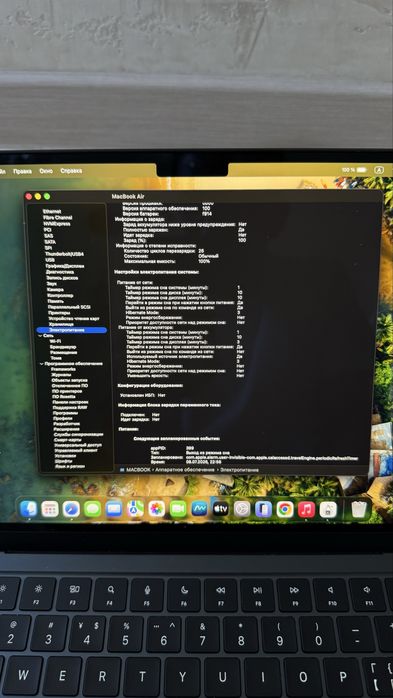Image resolution: width=393 pixels, height=698 pixels.
Task: Select Fibre Channel in the sidebar
Action: pyautogui.click(x=57, y=217)
